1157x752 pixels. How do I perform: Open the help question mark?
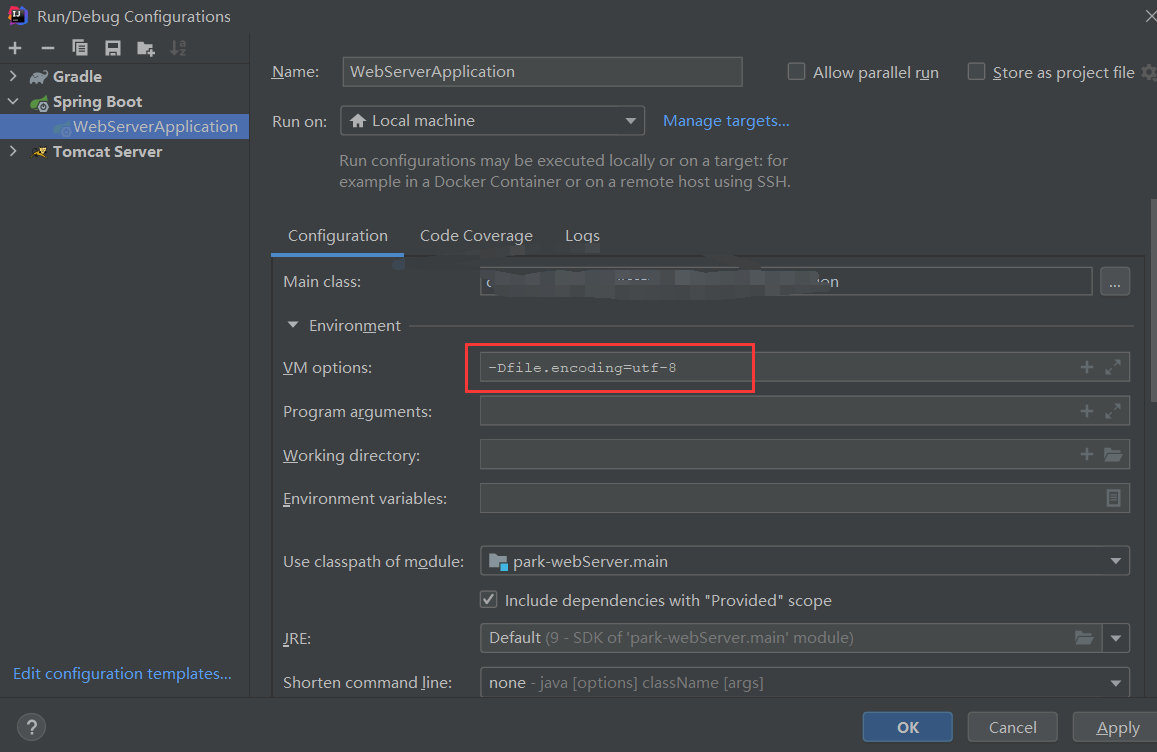(32, 727)
